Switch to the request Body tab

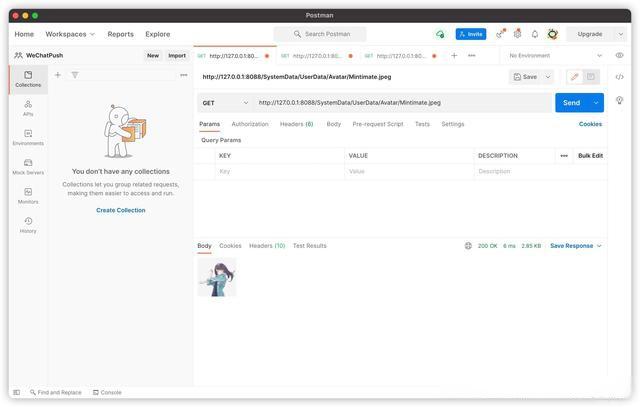pyautogui.click(x=333, y=124)
